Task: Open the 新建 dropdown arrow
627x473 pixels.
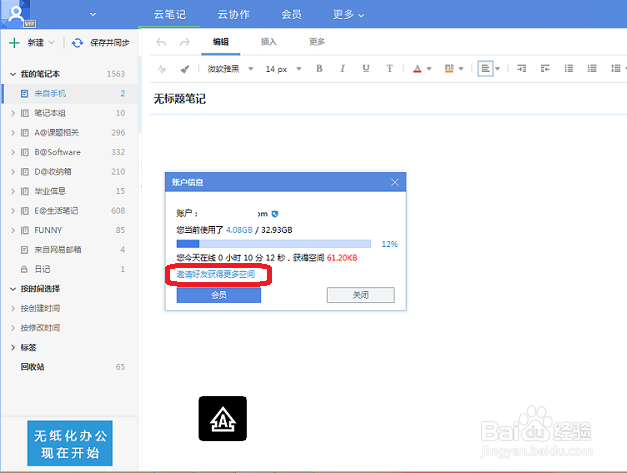Action: point(51,42)
